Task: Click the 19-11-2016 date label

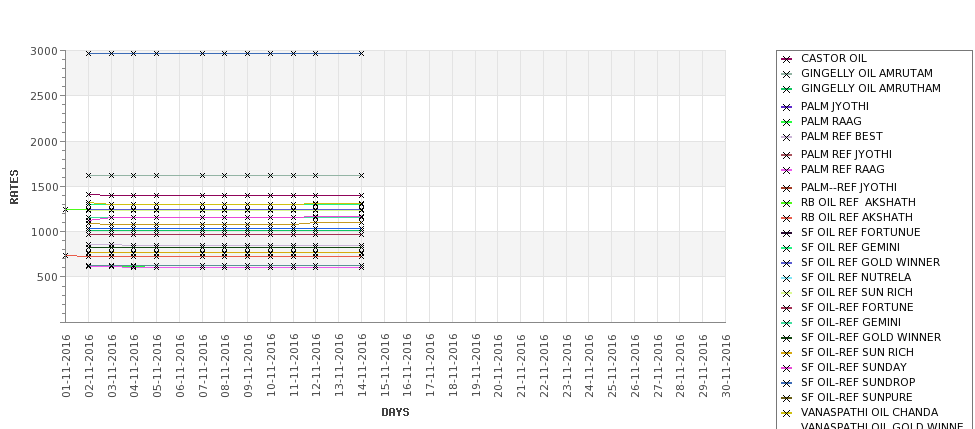Action: [476, 366]
